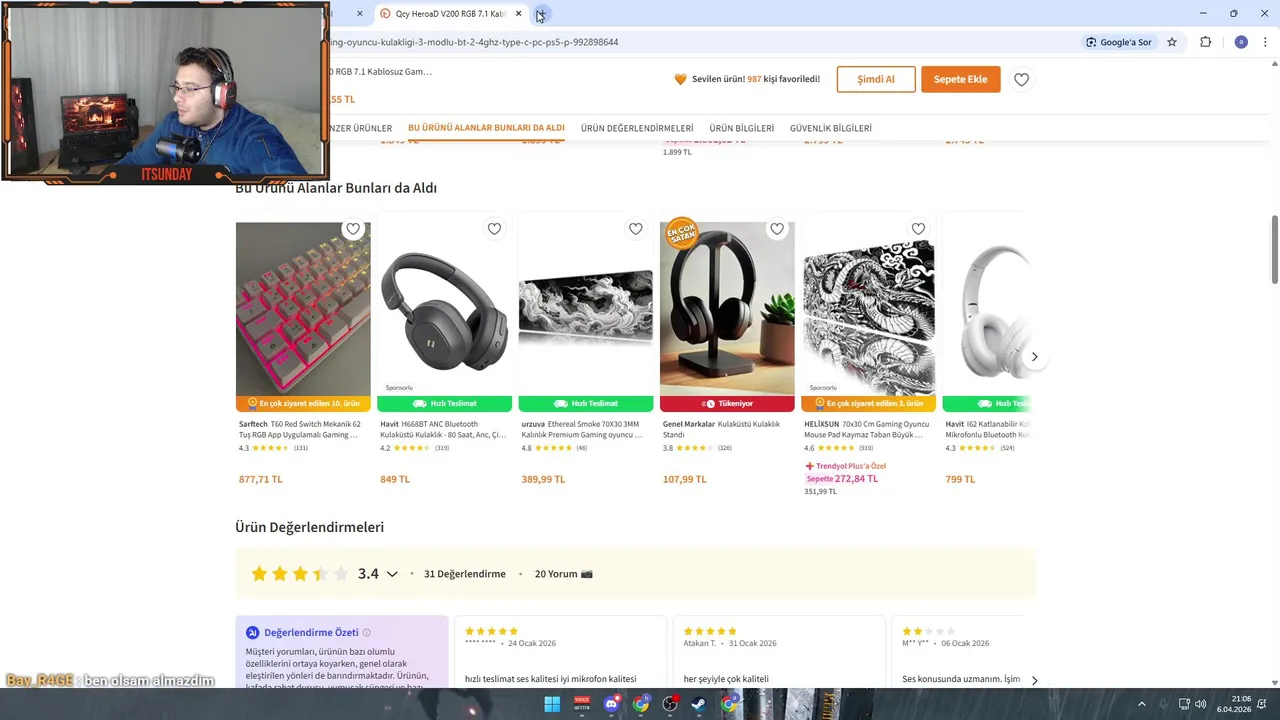Screen dimensions: 1280x720
Task: Click the info icon next to Değerlendirme Özeti
Action: point(366,633)
